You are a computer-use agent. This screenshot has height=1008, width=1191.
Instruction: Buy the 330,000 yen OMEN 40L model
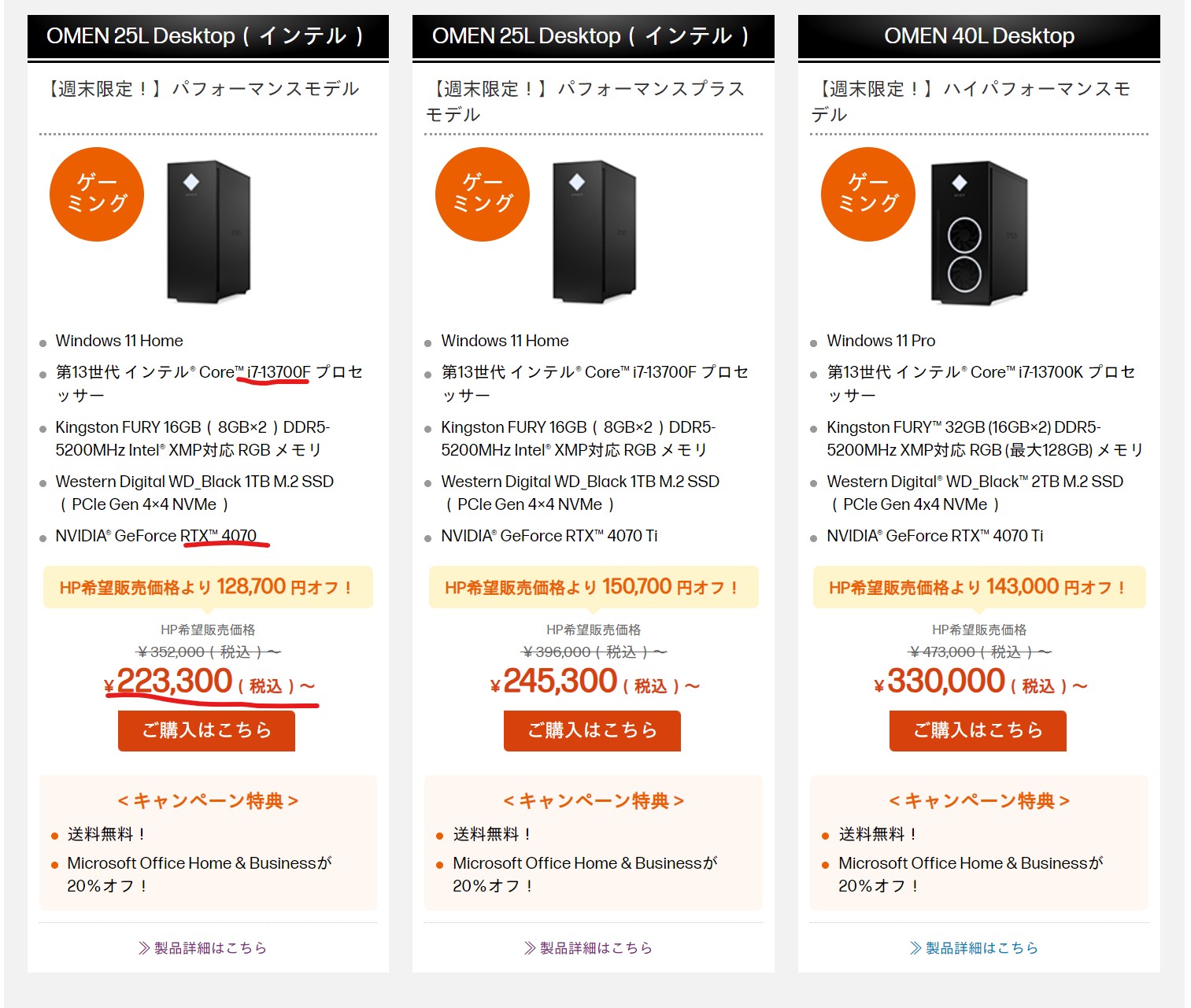tap(978, 731)
